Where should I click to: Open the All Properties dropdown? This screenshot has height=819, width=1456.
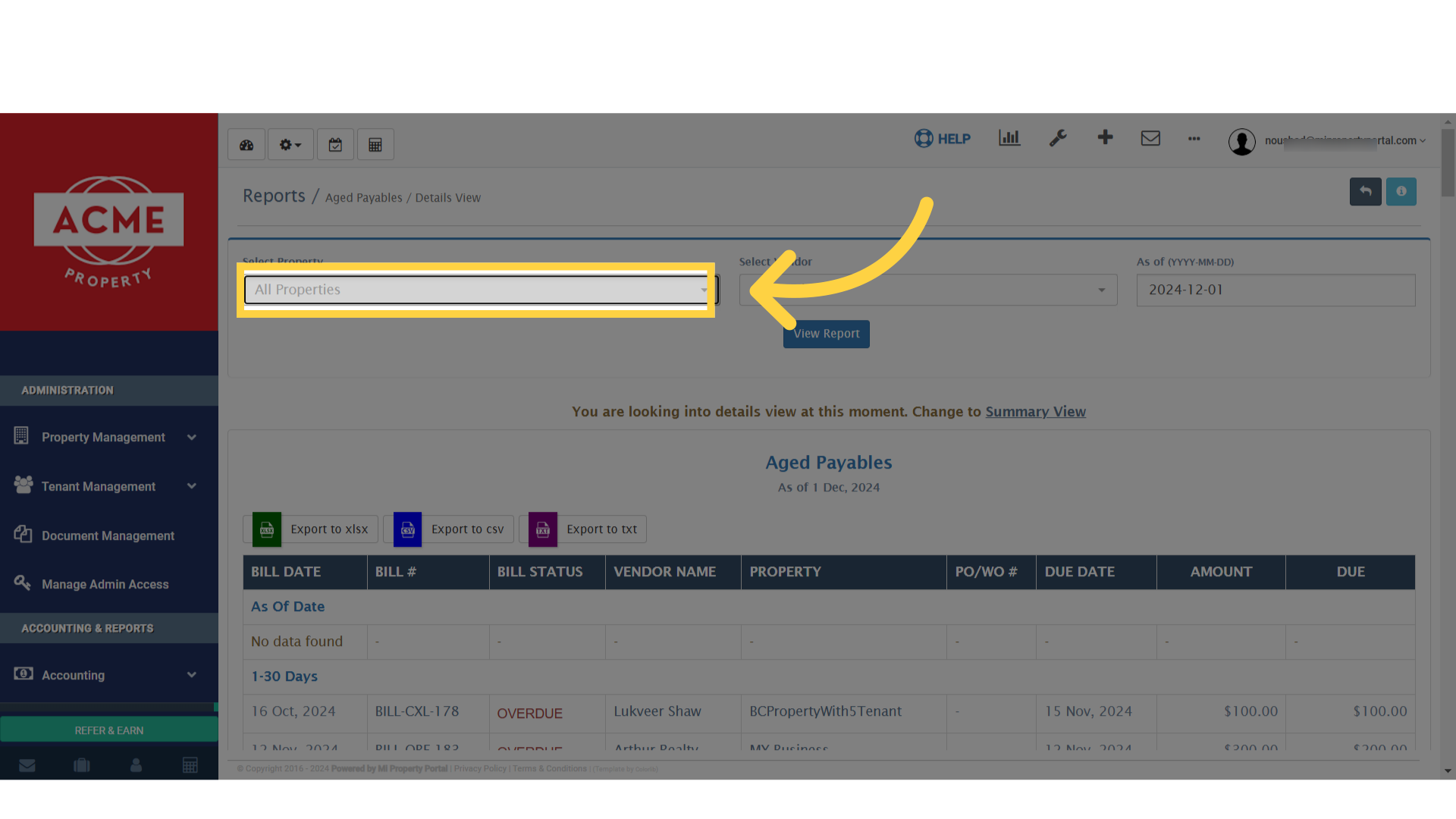[x=481, y=290]
